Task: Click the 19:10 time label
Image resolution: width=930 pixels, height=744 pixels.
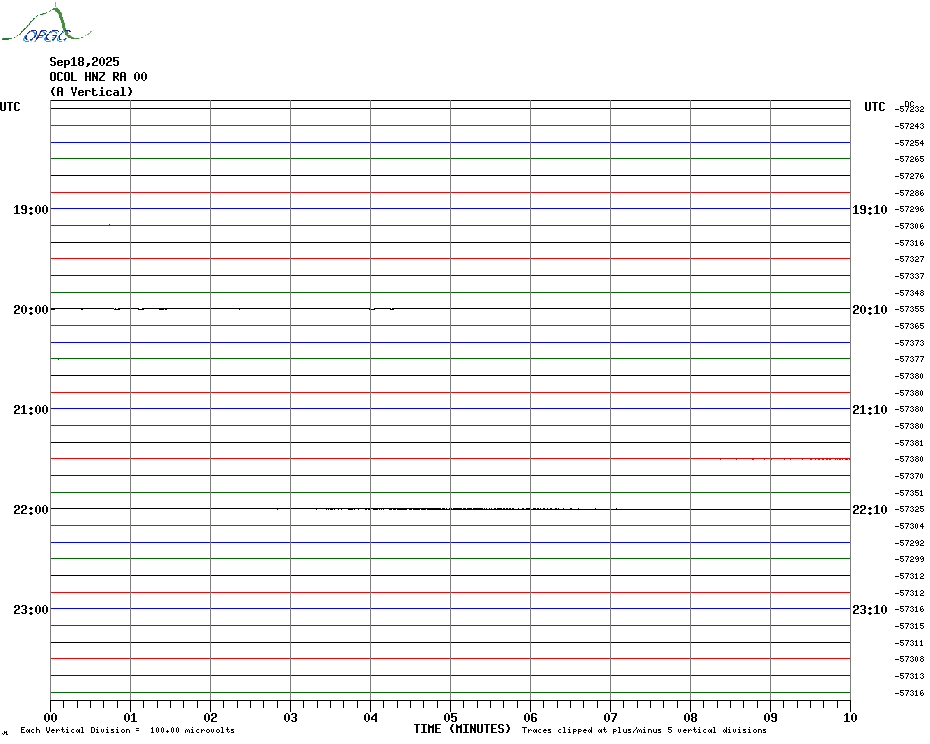Action: click(x=870, y=209)
